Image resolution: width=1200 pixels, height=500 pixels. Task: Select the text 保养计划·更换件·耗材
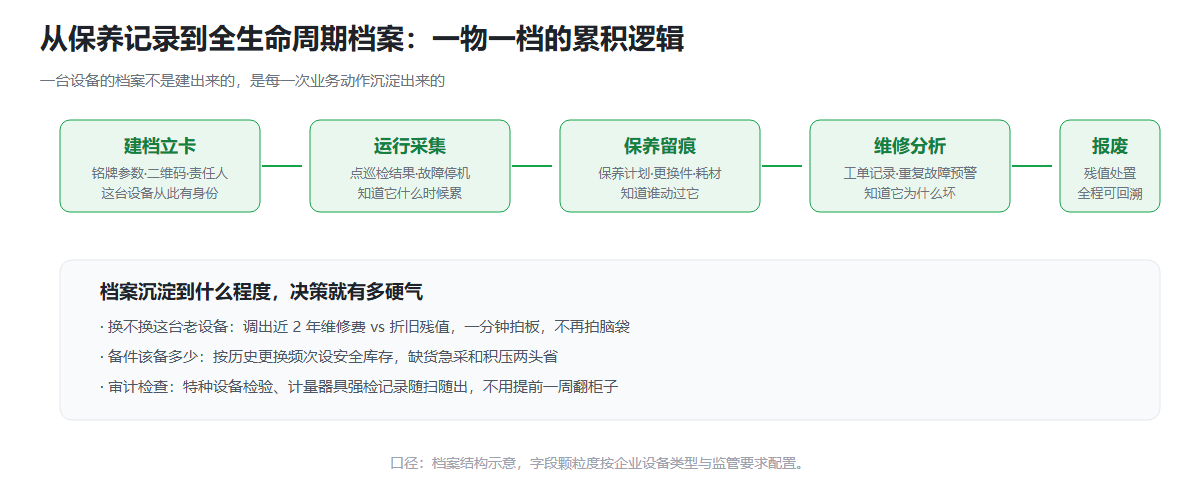(660, 173)
